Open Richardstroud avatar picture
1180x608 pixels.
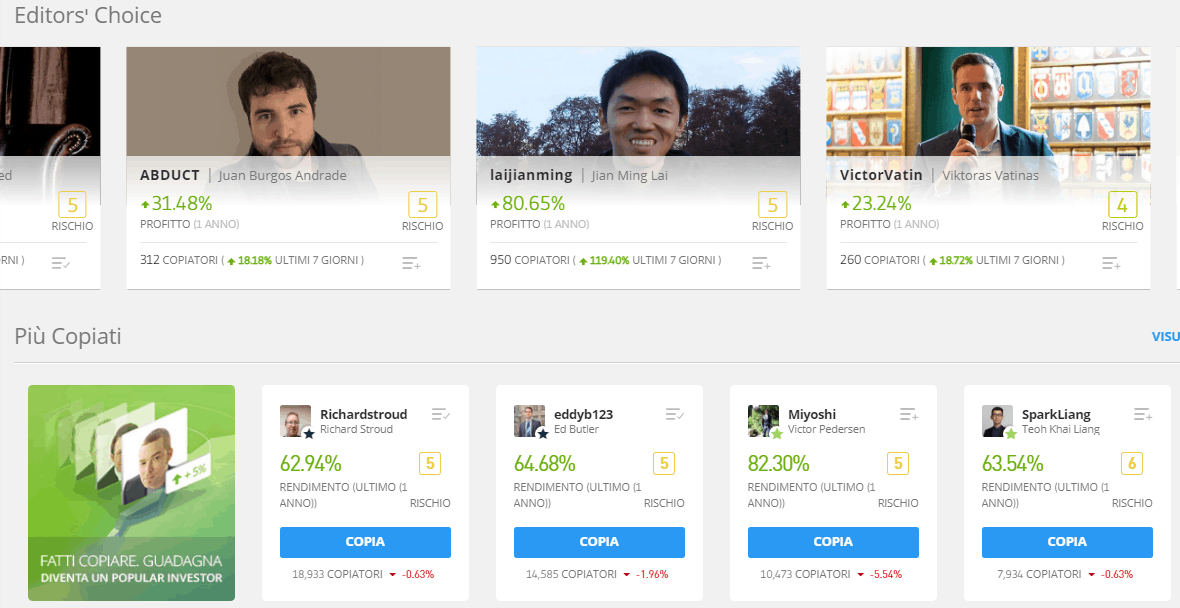point(295,421)
